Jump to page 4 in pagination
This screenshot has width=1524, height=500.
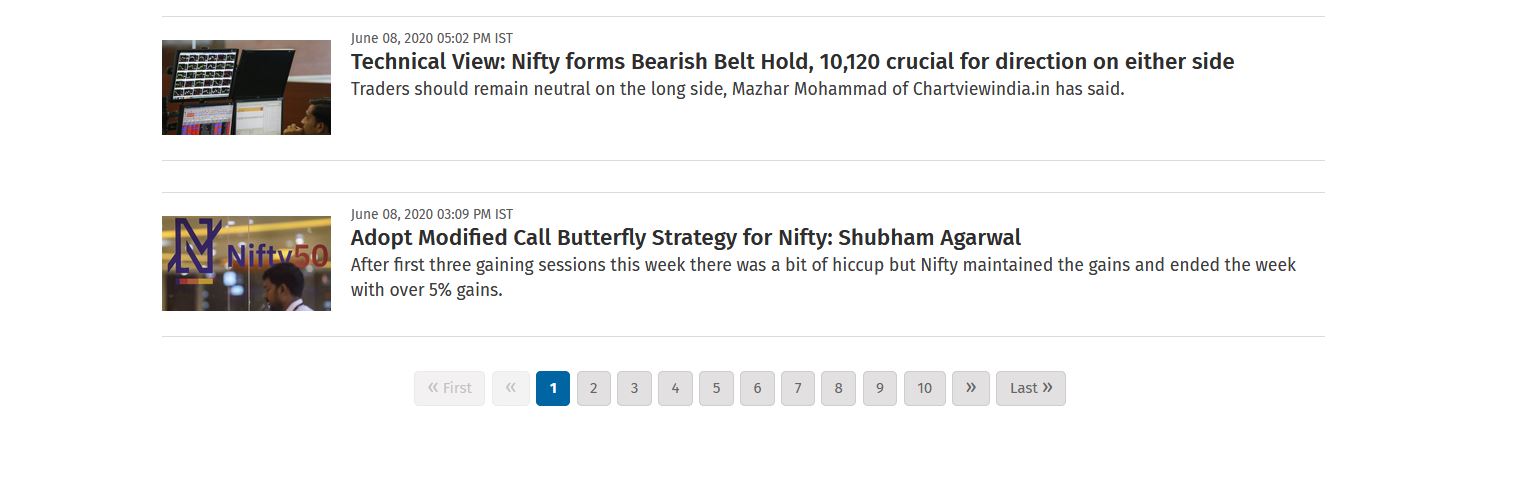click(x=675, y=388)
